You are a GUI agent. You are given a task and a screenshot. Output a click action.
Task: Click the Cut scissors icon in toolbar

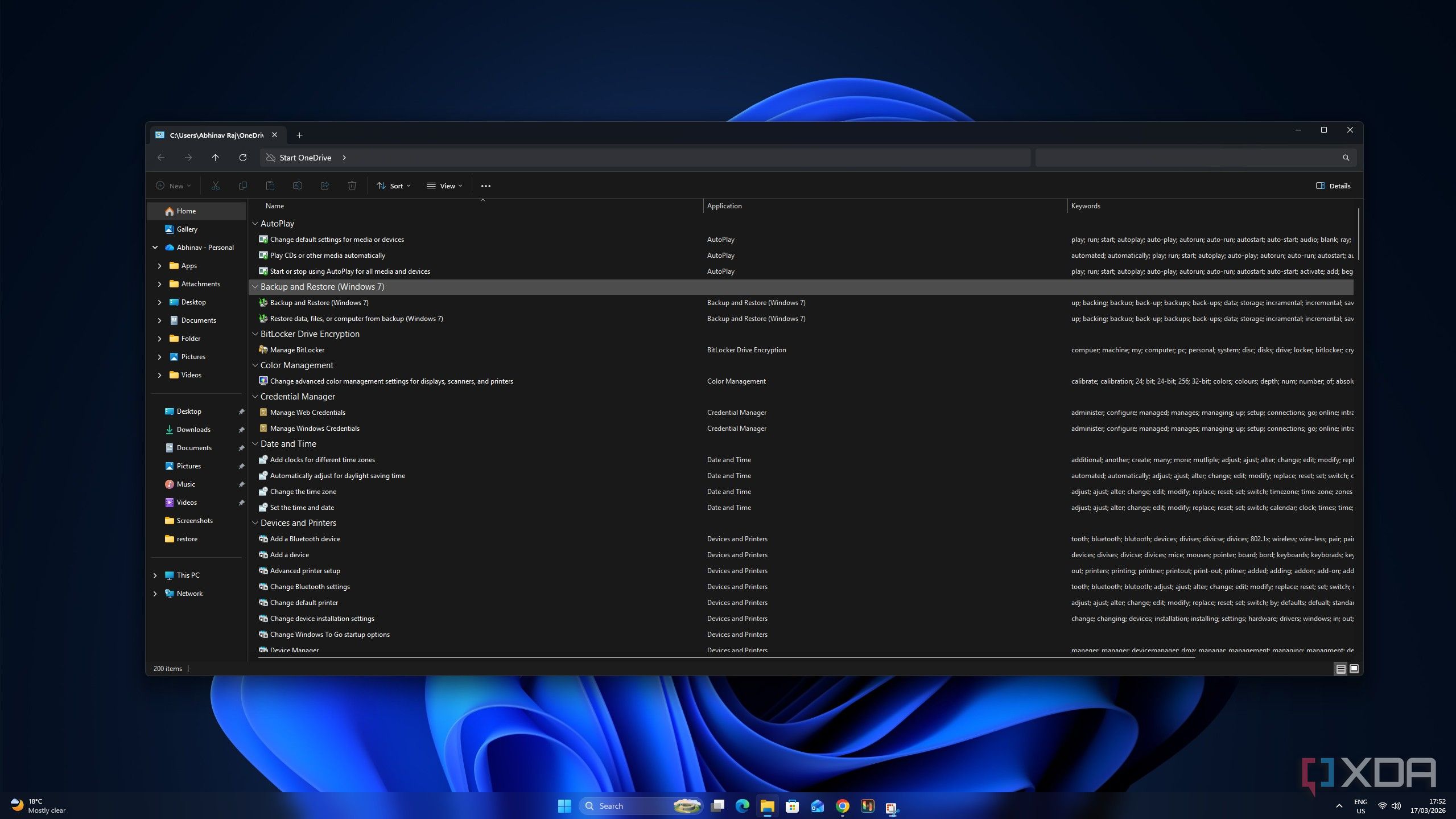215,186
